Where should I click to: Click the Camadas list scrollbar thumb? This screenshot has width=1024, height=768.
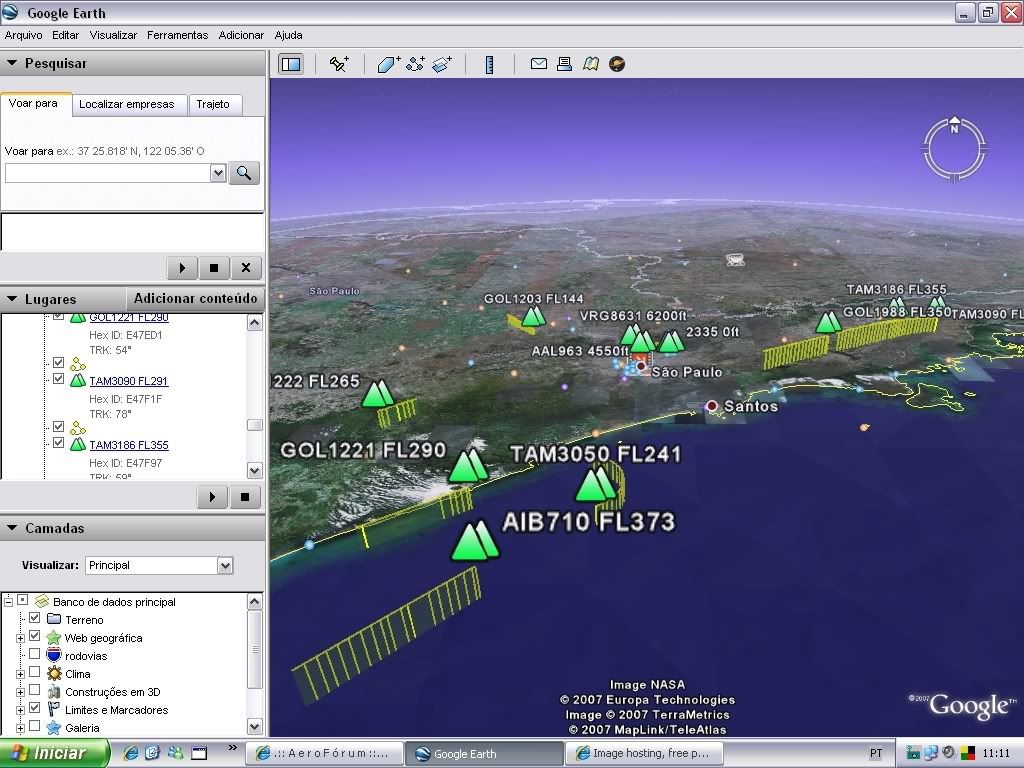[254, 649]
